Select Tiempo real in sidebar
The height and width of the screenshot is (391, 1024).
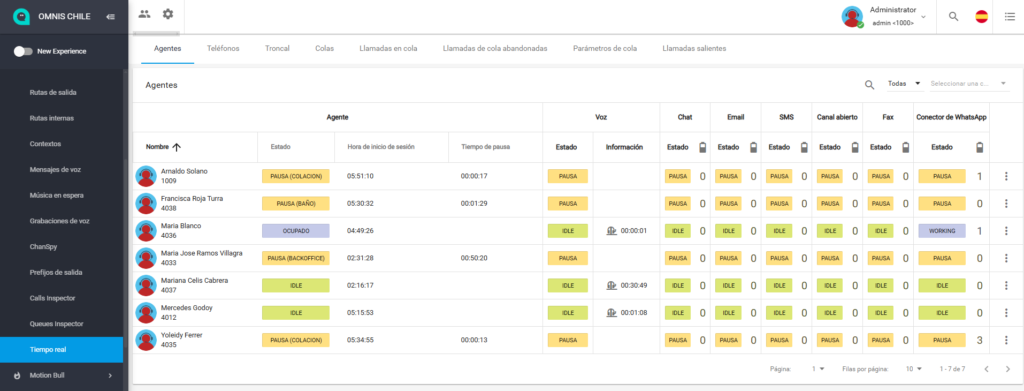click(x=61, y=350)
